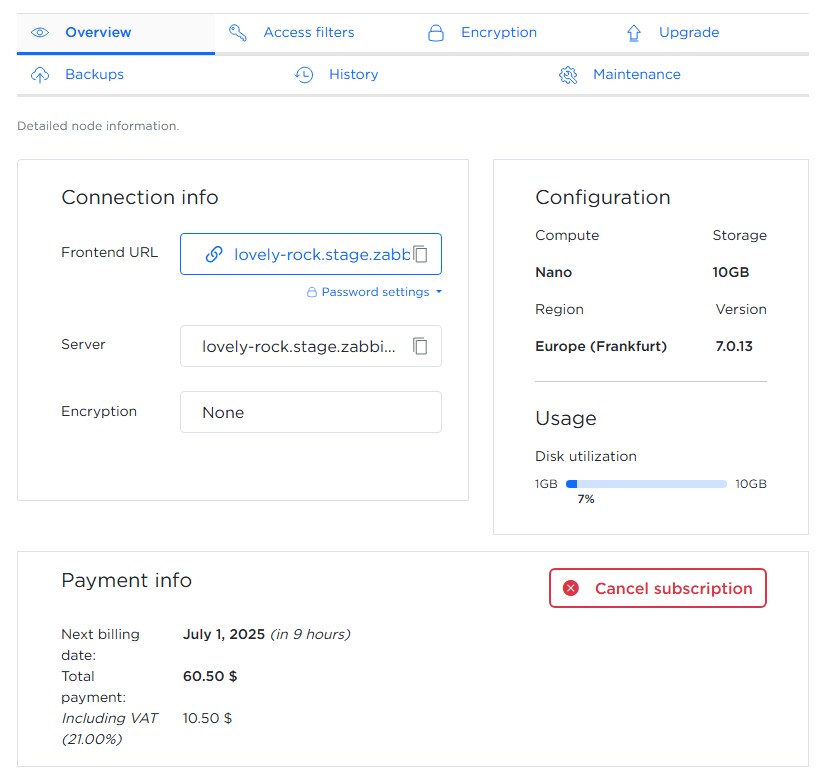The image size is (827, 783).
Task: Click the upward arrow Upgrade icon
Action: coord(634,33)
